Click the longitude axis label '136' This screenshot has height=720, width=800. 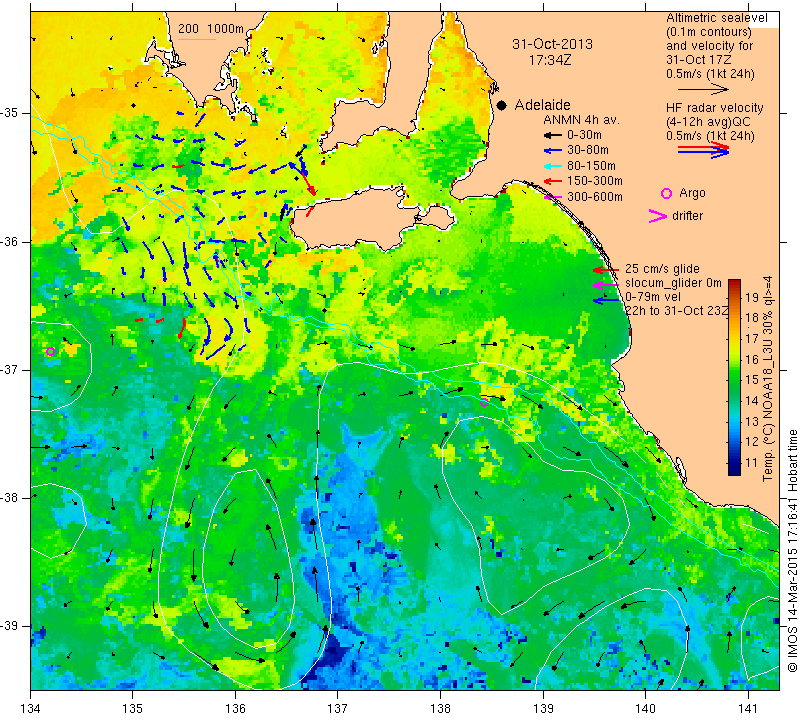pyautogui.click(x=235, y=709)
